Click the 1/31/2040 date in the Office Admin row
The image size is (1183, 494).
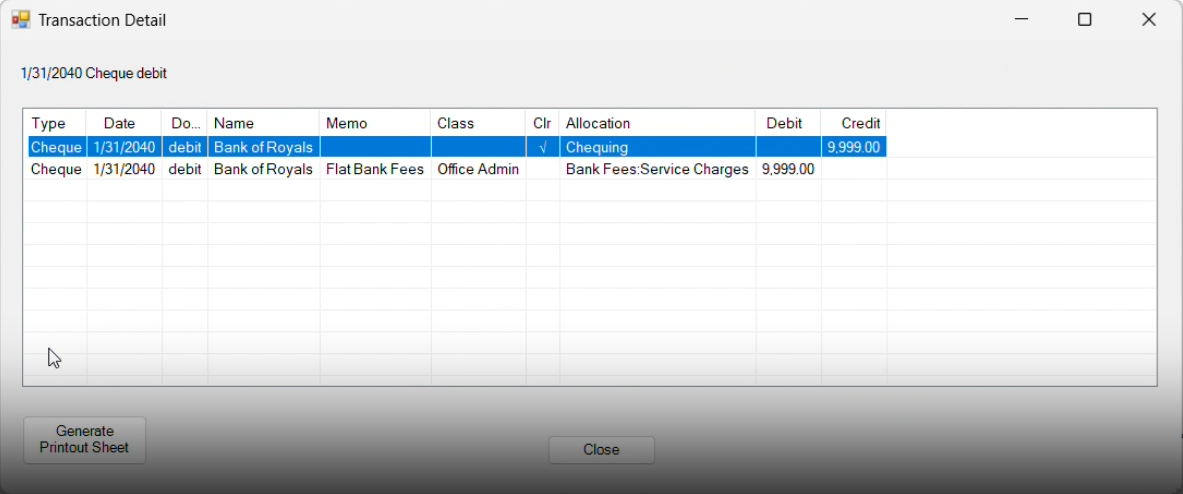[x=124, y=169]
